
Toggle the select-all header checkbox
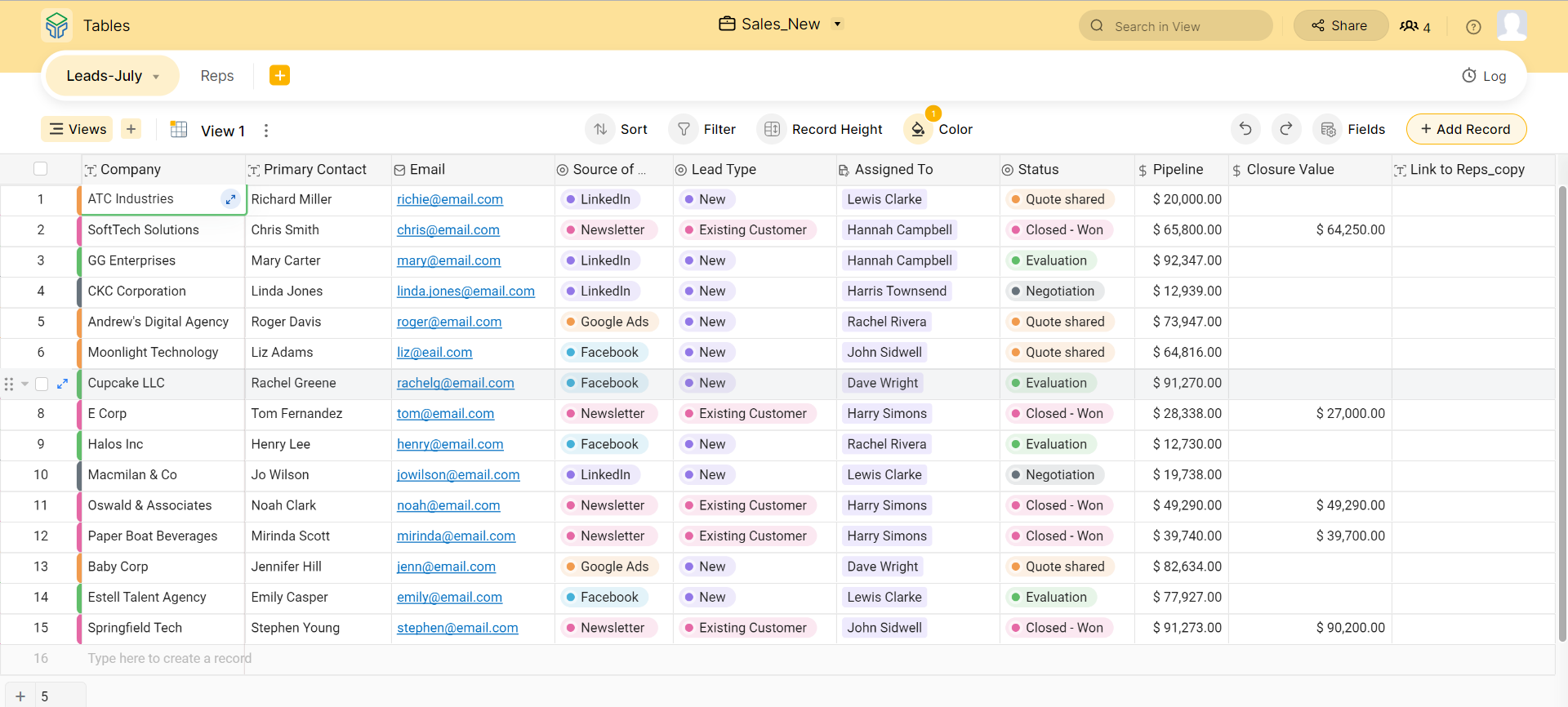(41, 169)
